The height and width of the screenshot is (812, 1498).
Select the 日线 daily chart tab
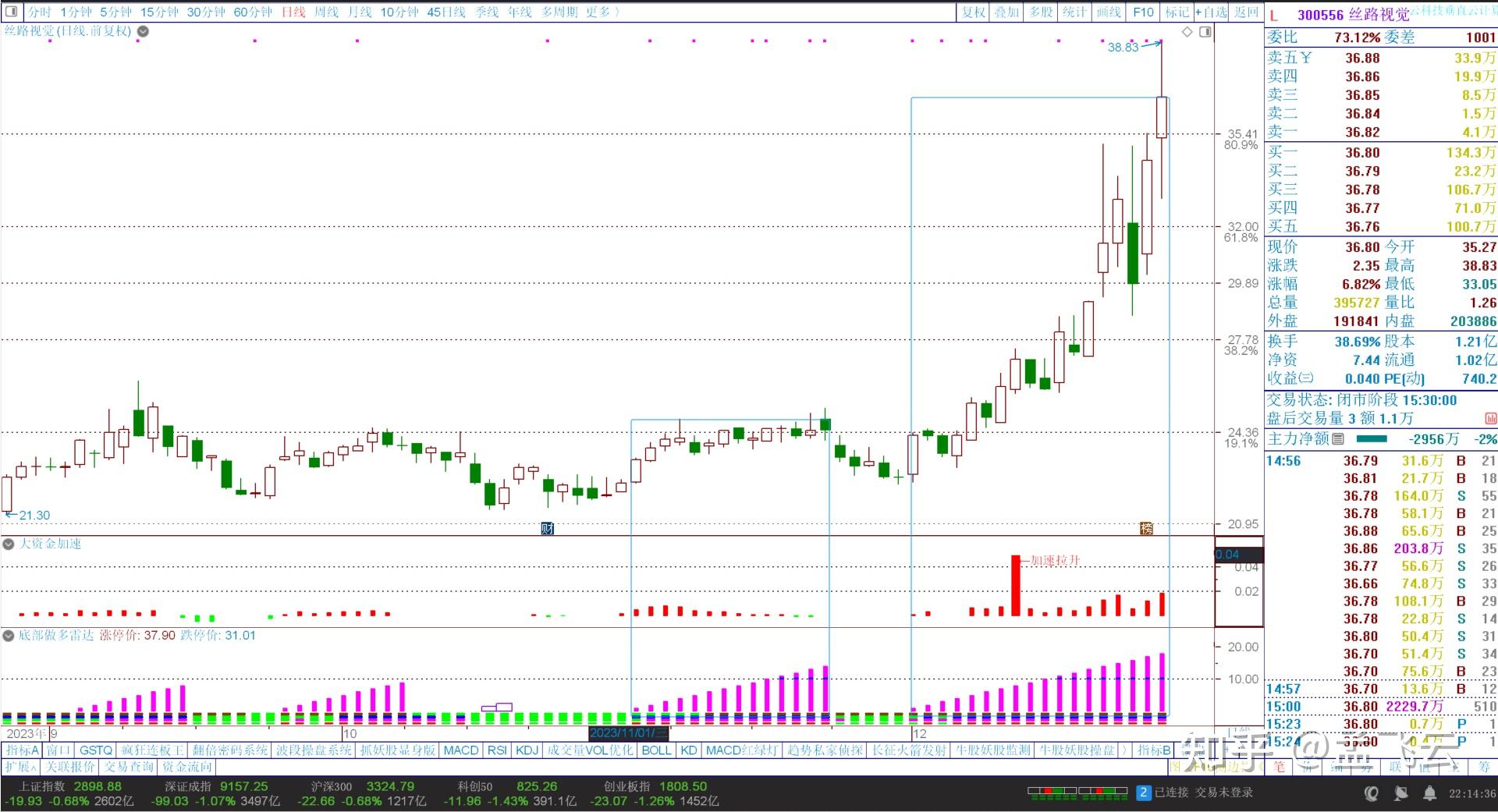tap(293, 12)
